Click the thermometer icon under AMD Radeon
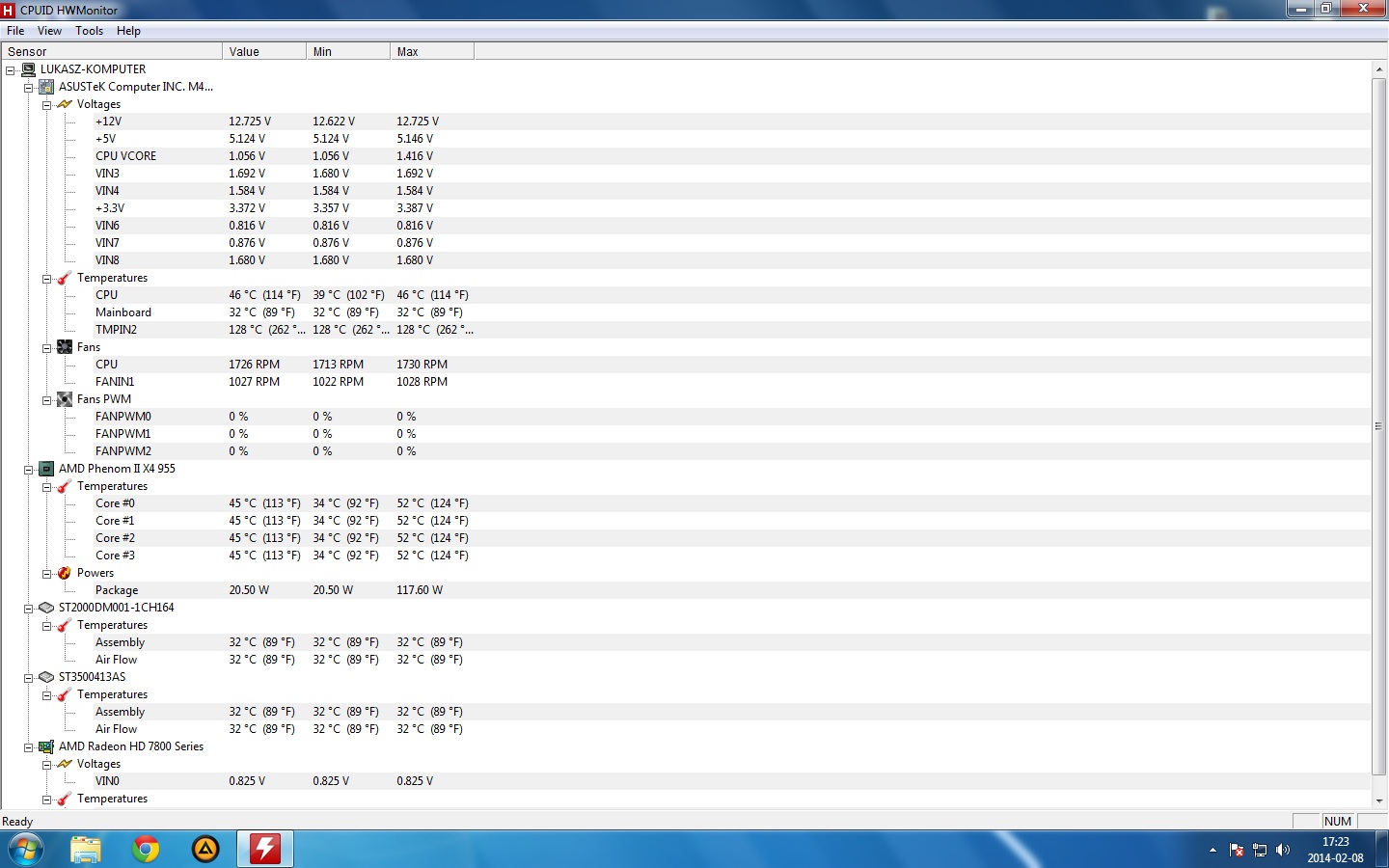This screenshot has height=868, width=1389. click(65, 799)
